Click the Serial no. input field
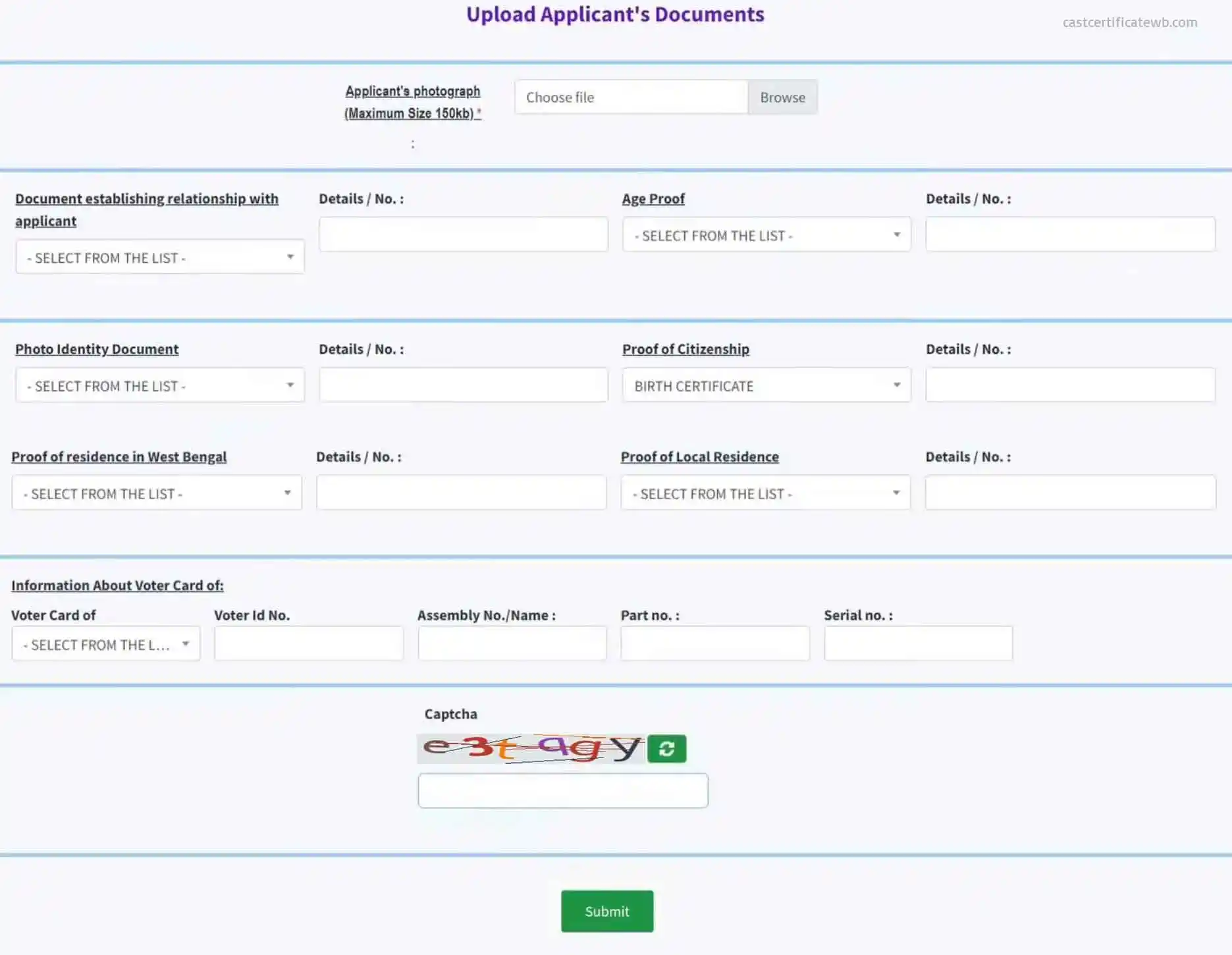The height and width of the screenshot is (955, 1232). (918, 643)
